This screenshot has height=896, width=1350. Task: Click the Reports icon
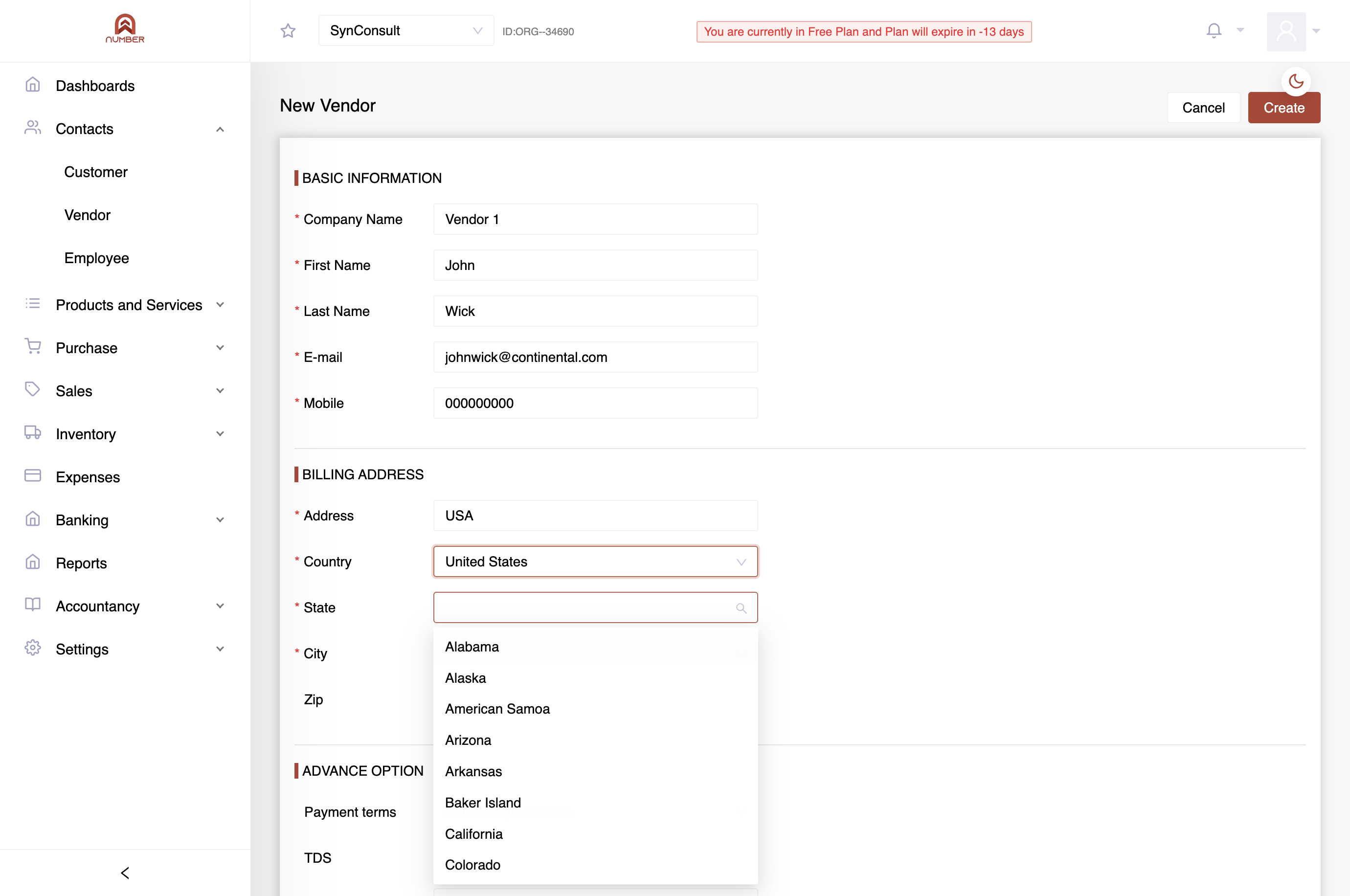[33, 562]
